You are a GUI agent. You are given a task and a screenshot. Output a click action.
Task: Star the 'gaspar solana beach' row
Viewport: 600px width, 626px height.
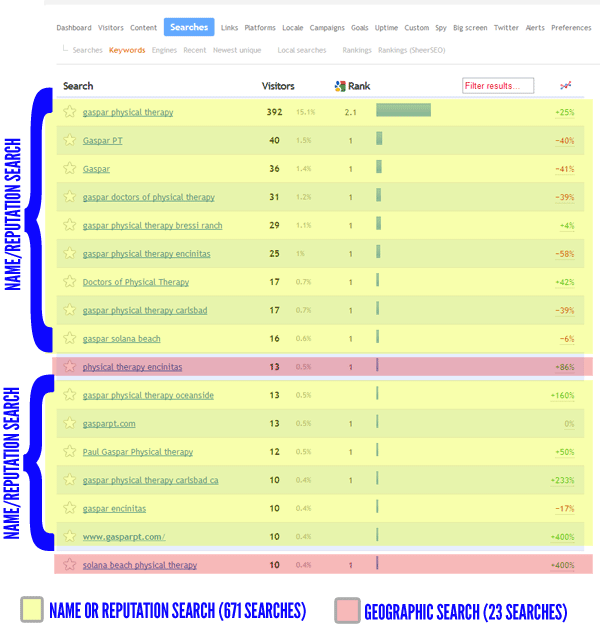click(x=69, y=338)
